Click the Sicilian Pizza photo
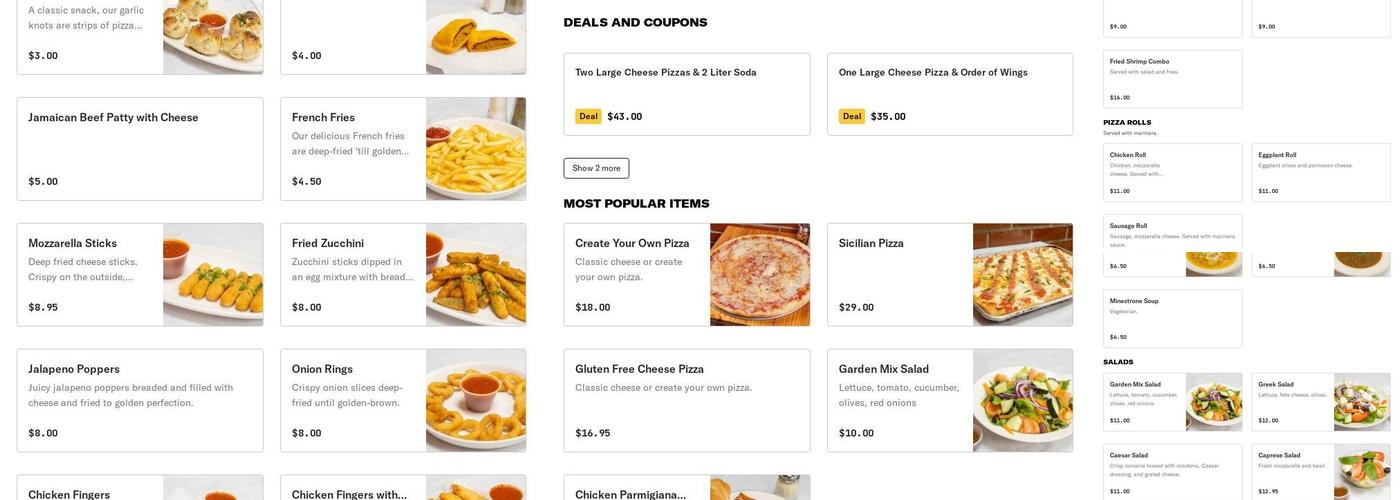This screenshot has width=1400, height=500. coord(1022,275)
